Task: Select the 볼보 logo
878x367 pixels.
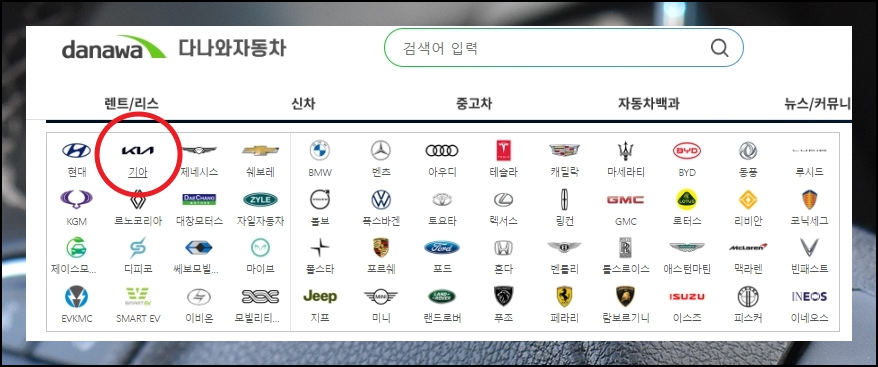Action: (320, 199)
